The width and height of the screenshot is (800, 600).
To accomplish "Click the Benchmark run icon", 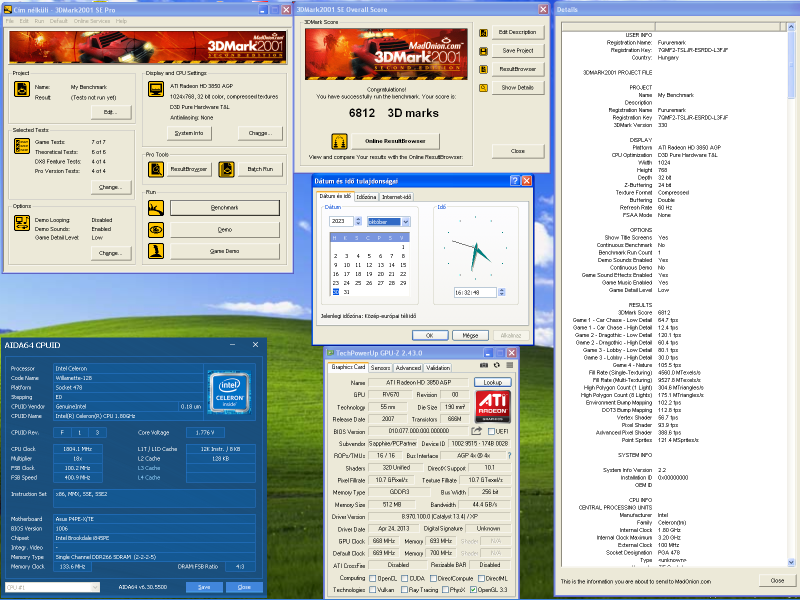I will click(x=156, y=208).
